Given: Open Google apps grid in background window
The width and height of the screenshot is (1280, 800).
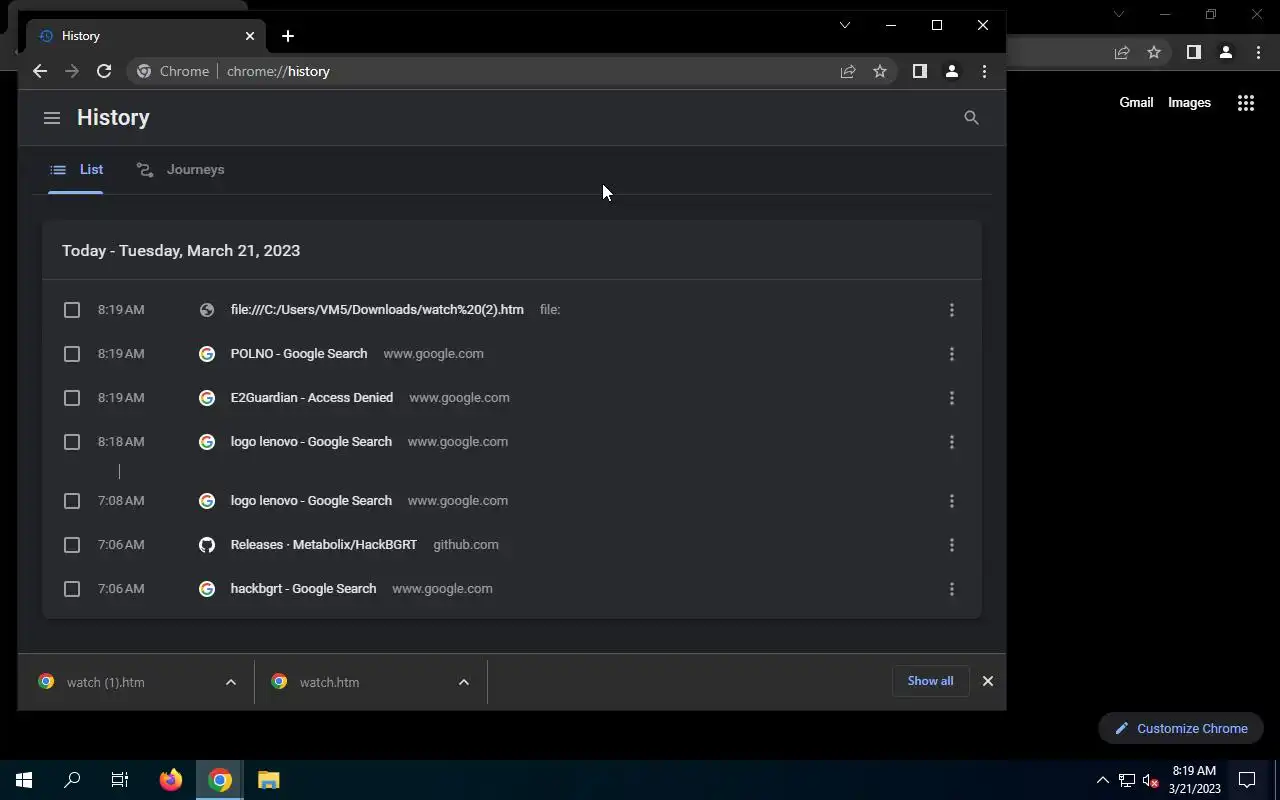Looking at the screenshot, I should (1246, 102).
